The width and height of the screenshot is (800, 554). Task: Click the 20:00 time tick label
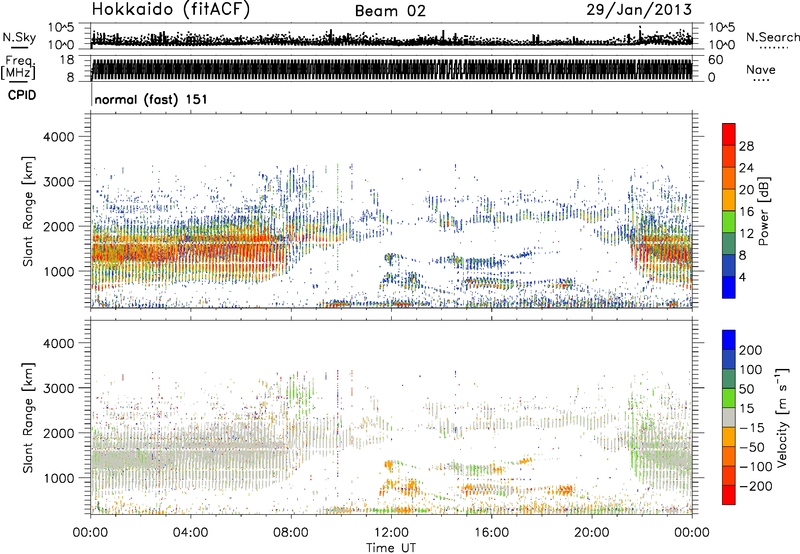coord(591,533)
